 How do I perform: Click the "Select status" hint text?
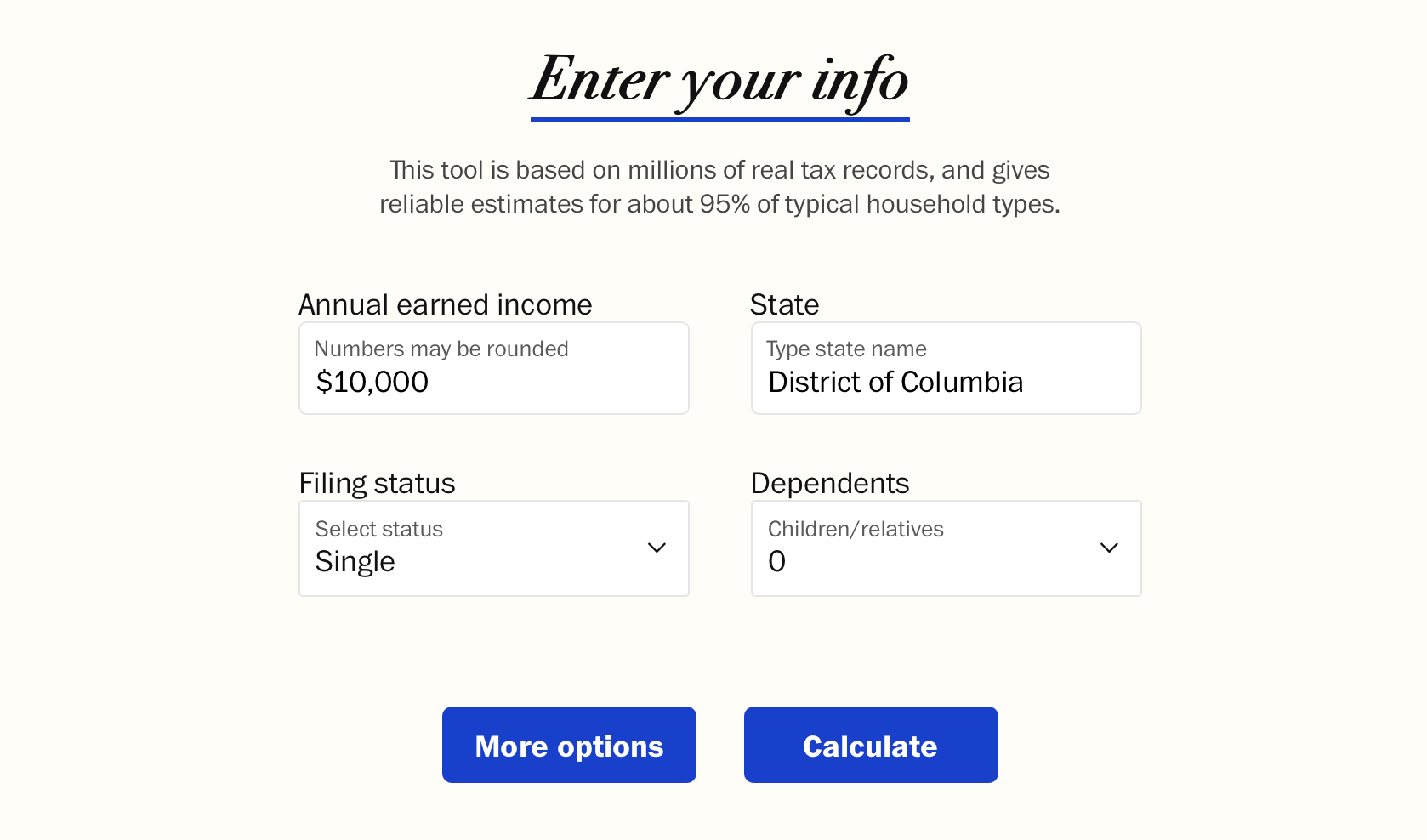[x=378, y=529]
